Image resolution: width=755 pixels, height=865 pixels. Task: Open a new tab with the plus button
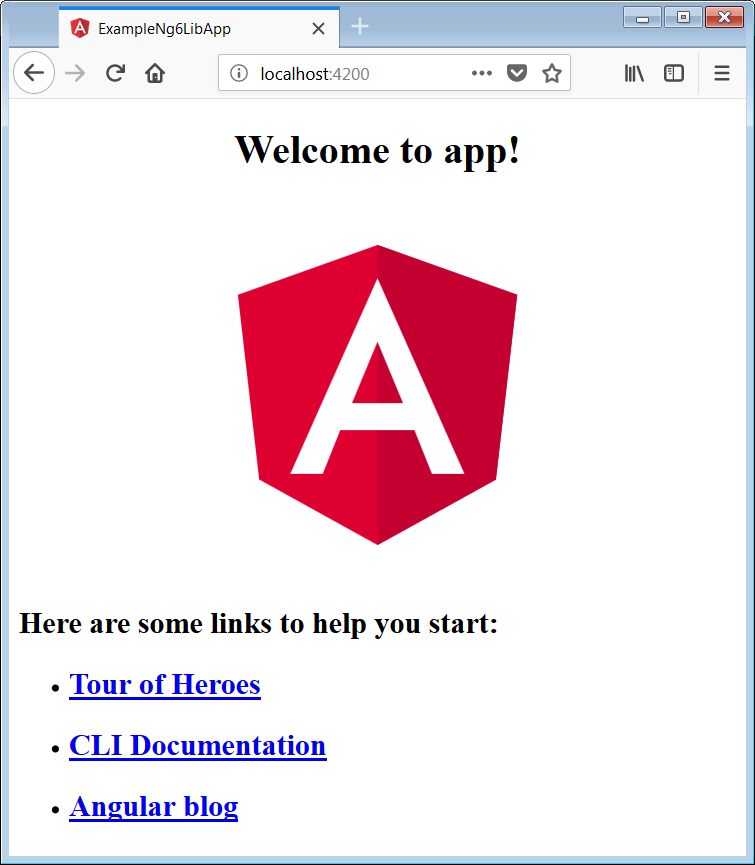coord(360,27)
